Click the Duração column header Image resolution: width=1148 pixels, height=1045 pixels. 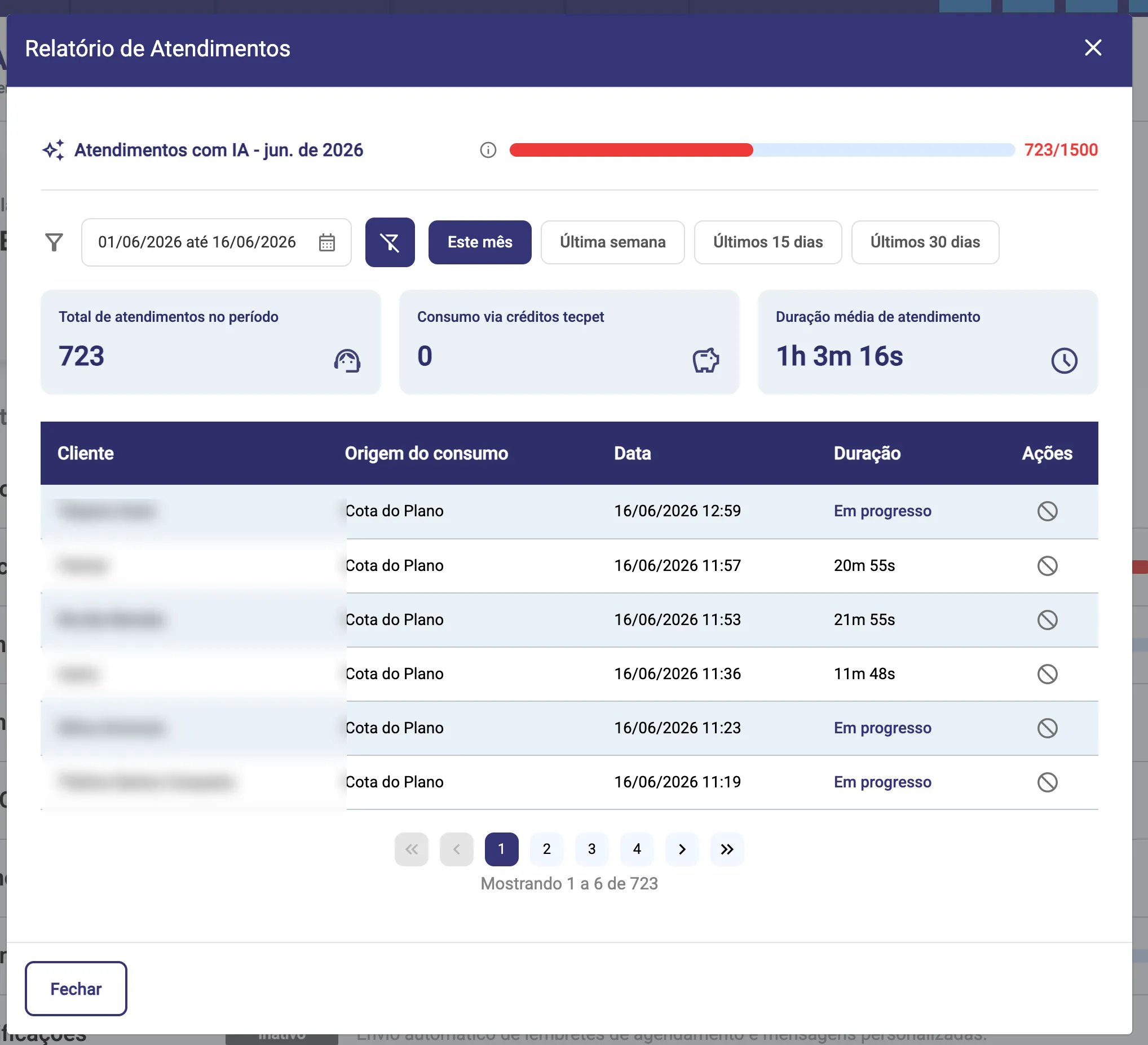[x=867, y=454]
